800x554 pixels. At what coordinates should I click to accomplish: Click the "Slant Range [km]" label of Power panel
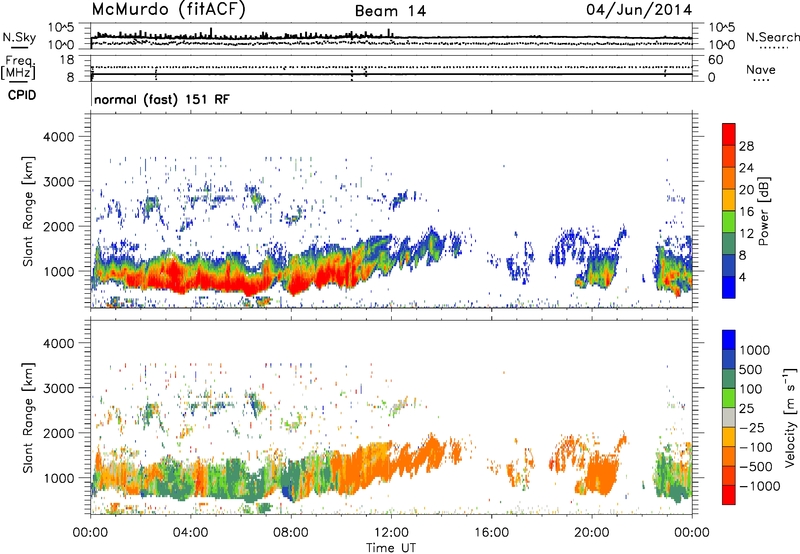click(x=28, y=211)
